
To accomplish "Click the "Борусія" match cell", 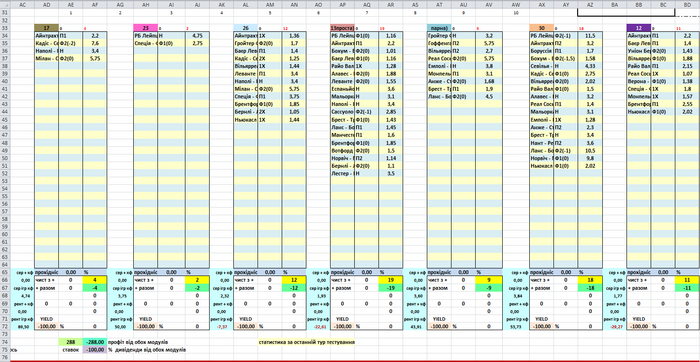I will coord(542,50).
